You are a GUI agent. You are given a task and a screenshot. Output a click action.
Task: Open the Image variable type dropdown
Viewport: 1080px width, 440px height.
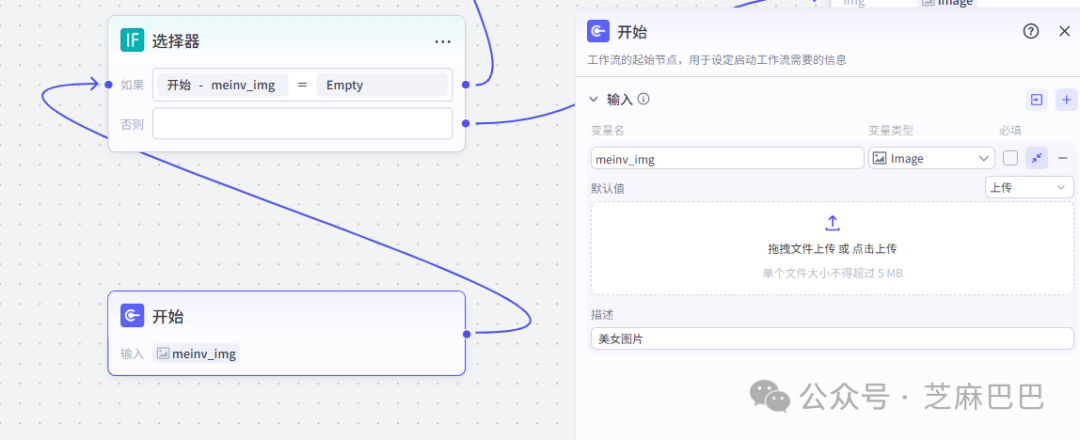(x=931, y=158)
